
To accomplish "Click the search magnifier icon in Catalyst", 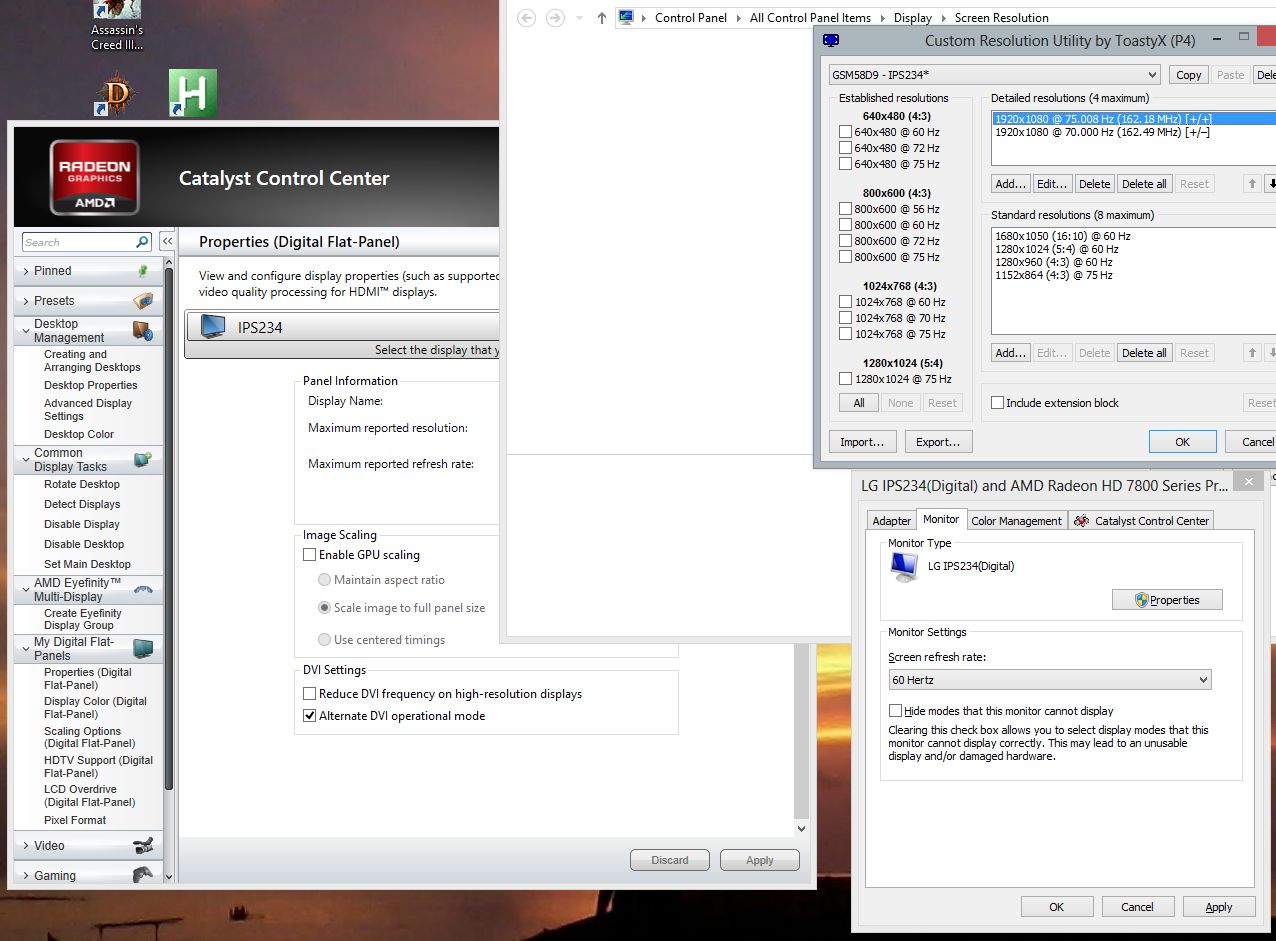I will click(x=142, y=242).
